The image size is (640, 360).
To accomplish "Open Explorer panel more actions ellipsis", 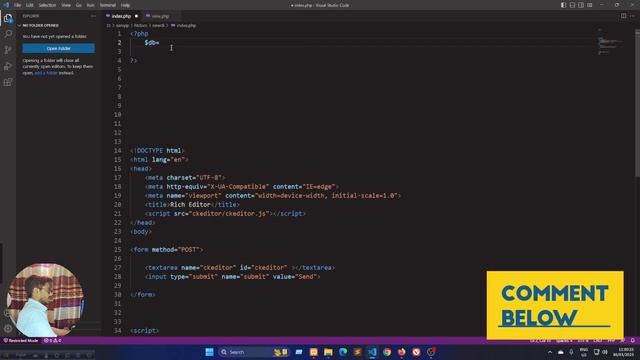I will pos(93,16).
